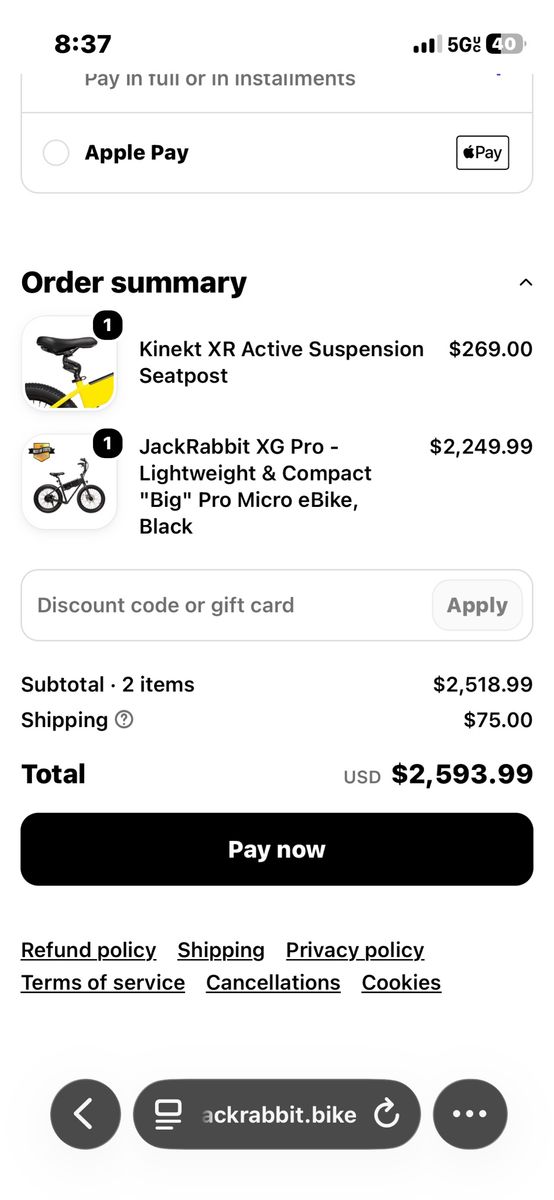View the Privacy policy link
This screenshot has width=554, height=1200.
point(355,950)
